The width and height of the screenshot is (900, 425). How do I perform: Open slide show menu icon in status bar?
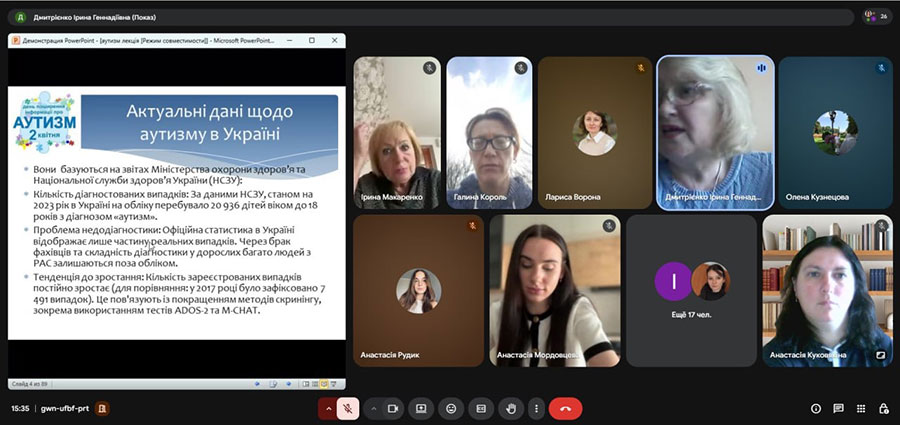tap(273, 384)
